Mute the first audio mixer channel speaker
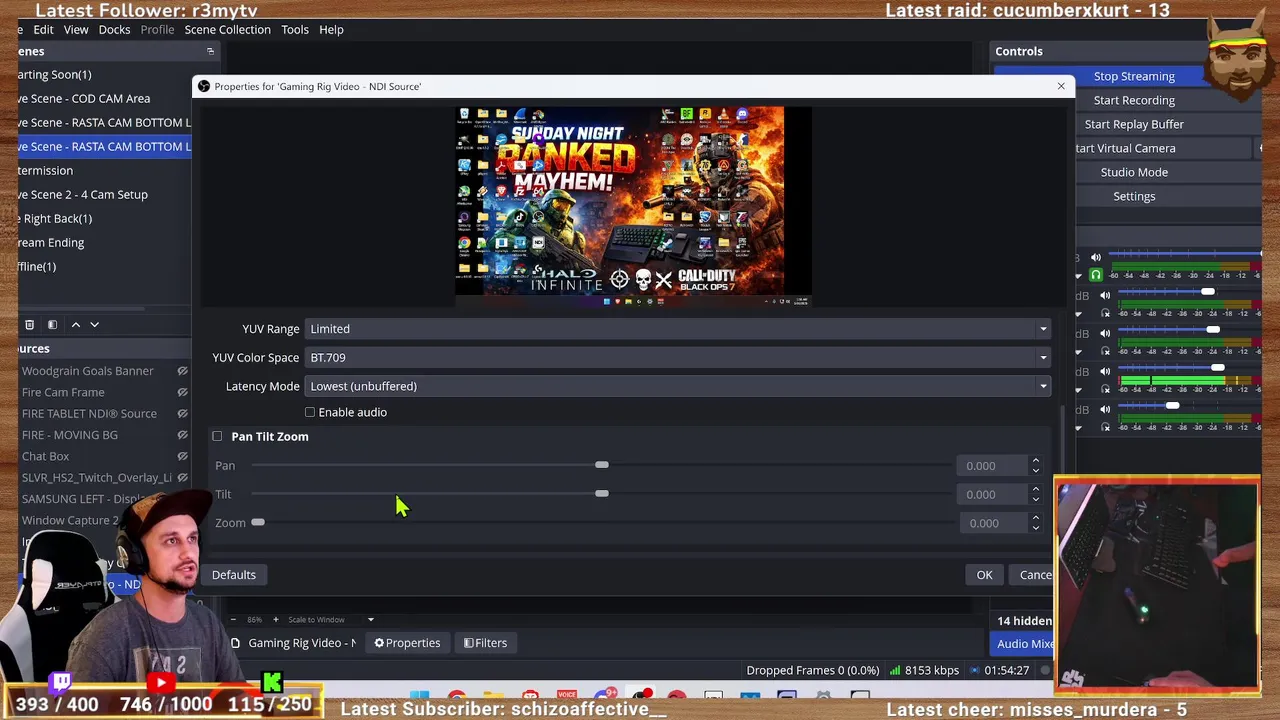Screen dimensions: 1280x720 1096,258
